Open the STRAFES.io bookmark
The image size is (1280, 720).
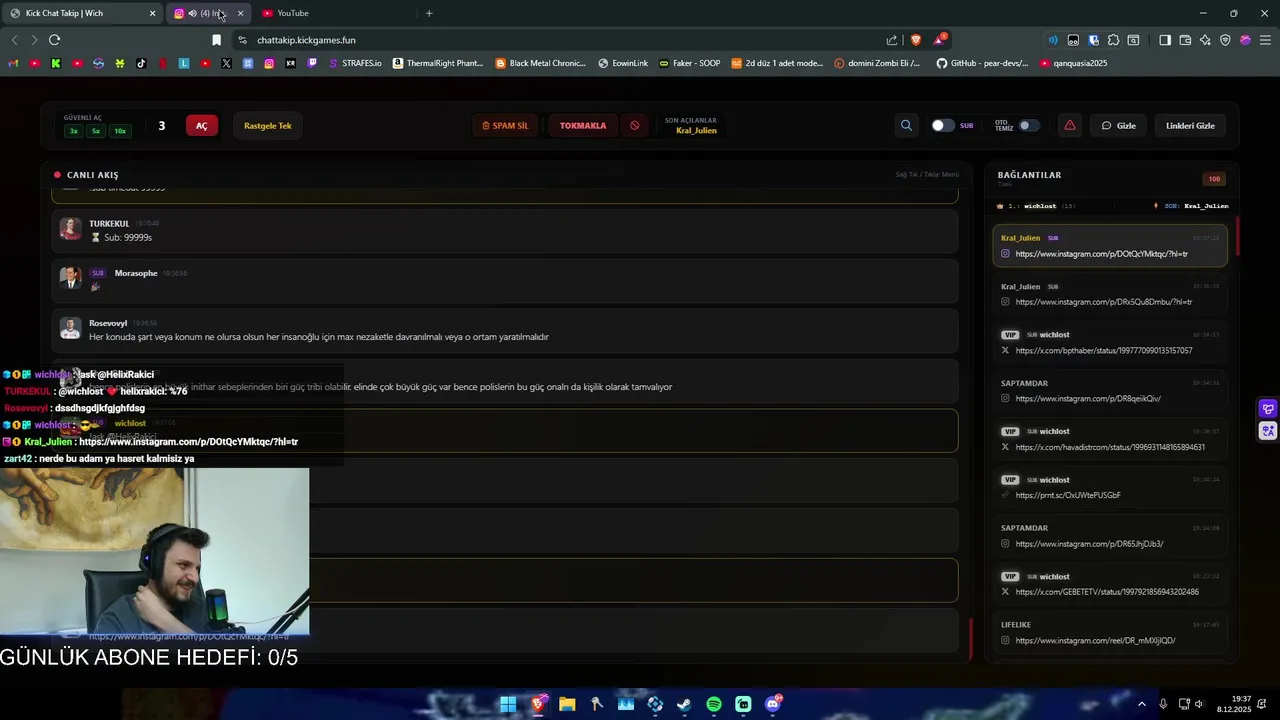point(355,63)
